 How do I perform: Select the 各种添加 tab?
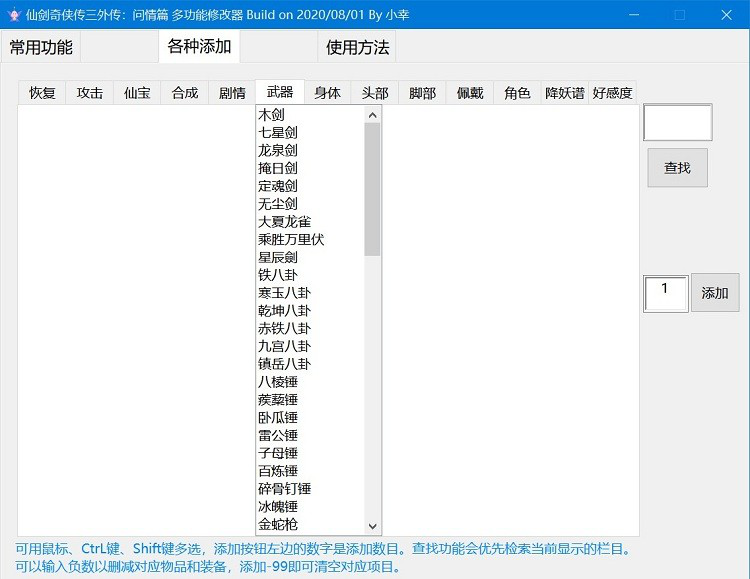click(199, 46)
